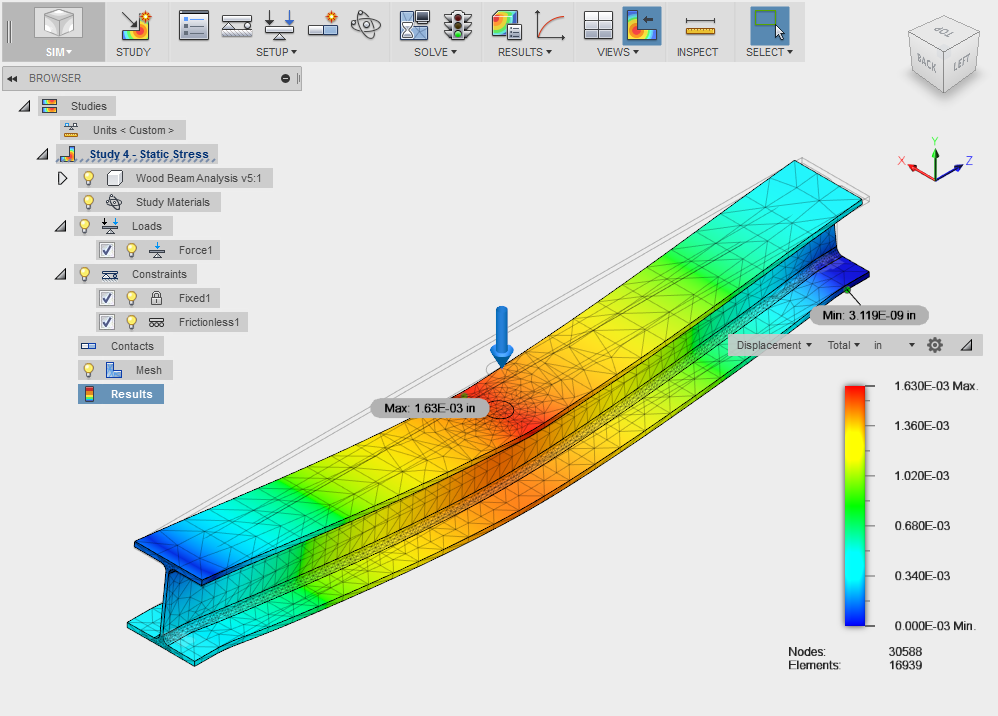Click the displacement color legend bar
Viewport: 998px width, 716px height.
point(855,505)
